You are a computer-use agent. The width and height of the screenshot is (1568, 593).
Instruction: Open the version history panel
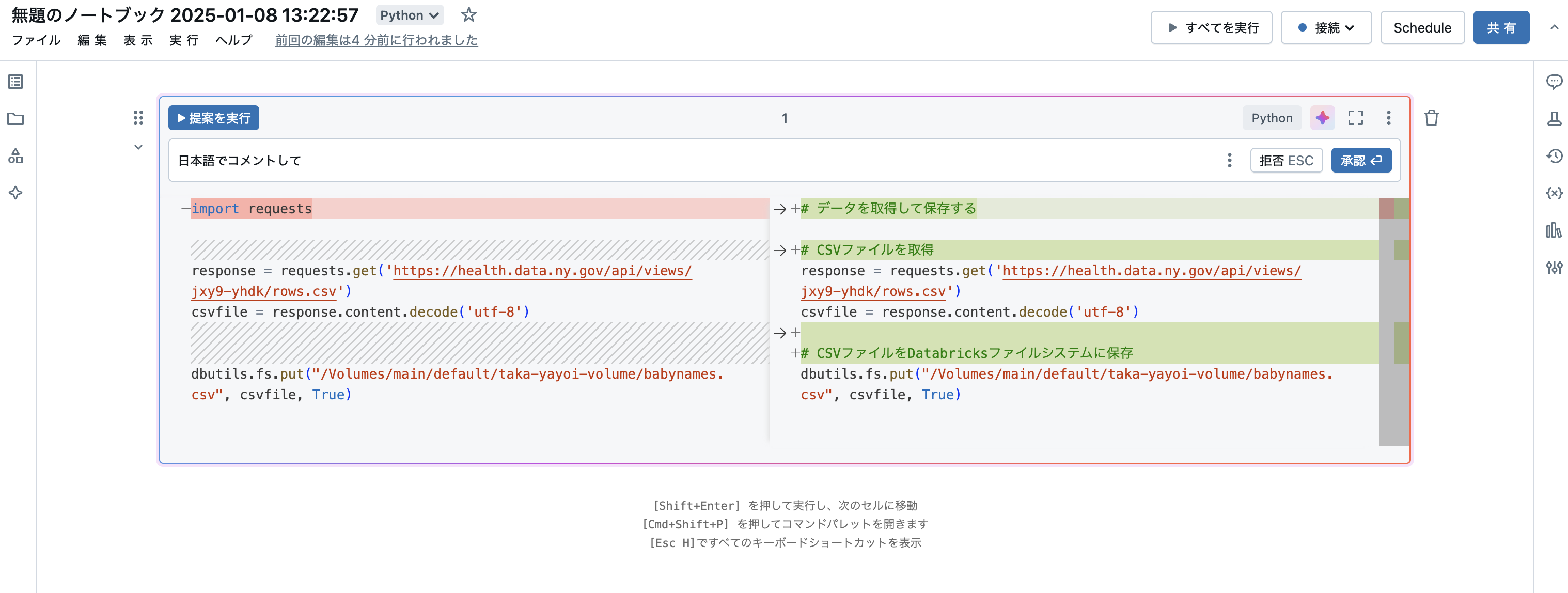pos(1555,156)
